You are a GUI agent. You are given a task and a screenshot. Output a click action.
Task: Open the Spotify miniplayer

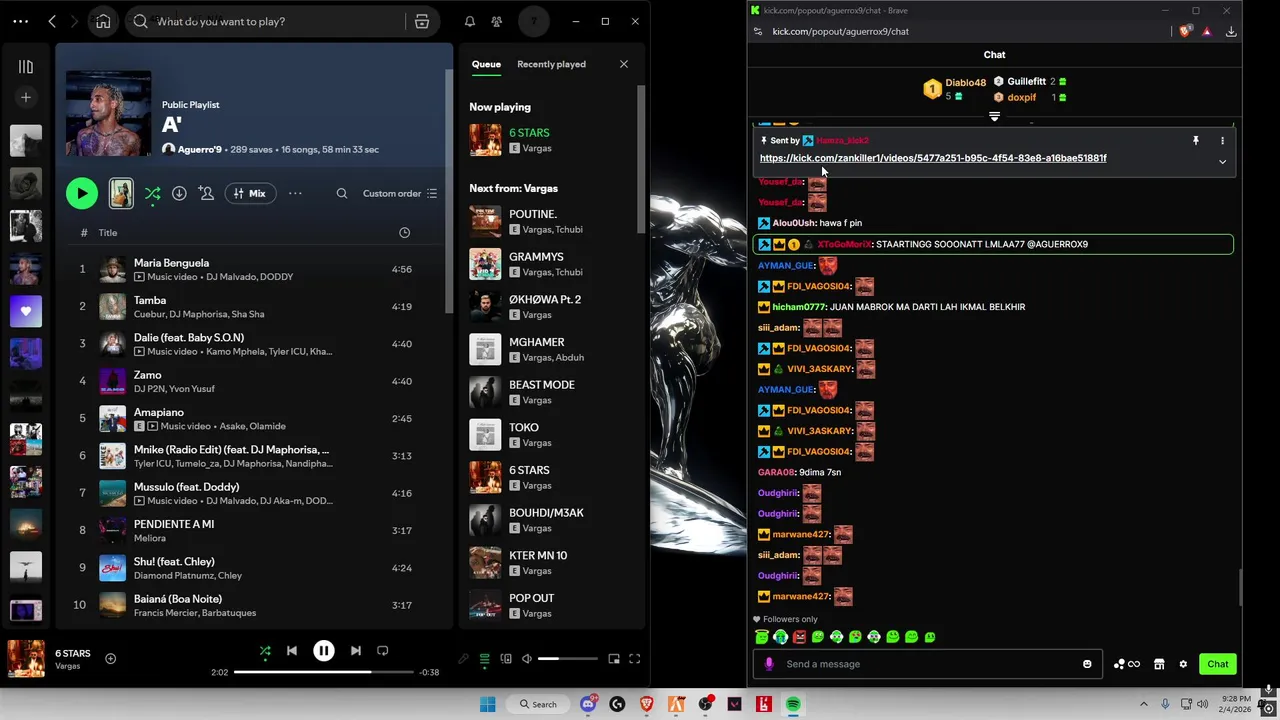click(x=614, y=659)
